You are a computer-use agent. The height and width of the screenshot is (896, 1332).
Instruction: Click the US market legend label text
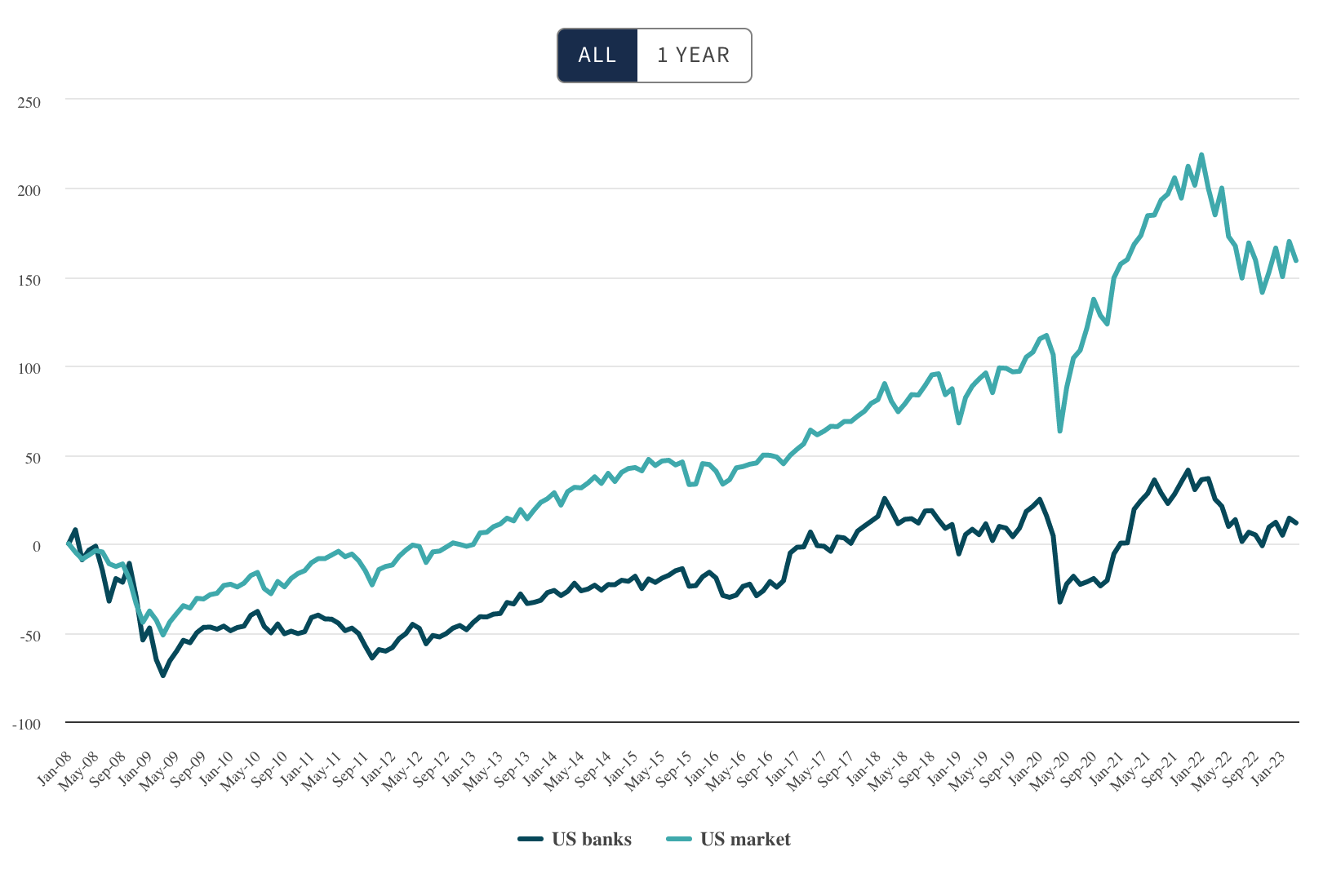pyautogui.click(x=745, y=839)
